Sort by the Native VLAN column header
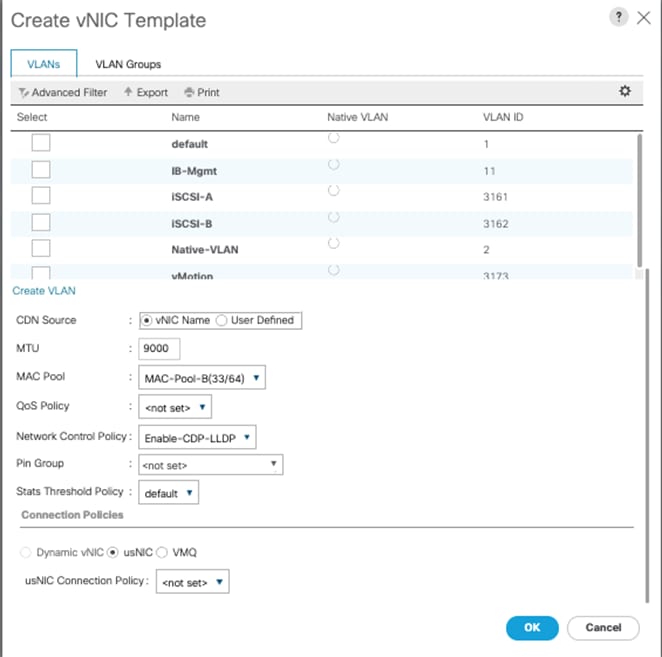The width and height of the screenshot is (662, 657). click(358, 117)
